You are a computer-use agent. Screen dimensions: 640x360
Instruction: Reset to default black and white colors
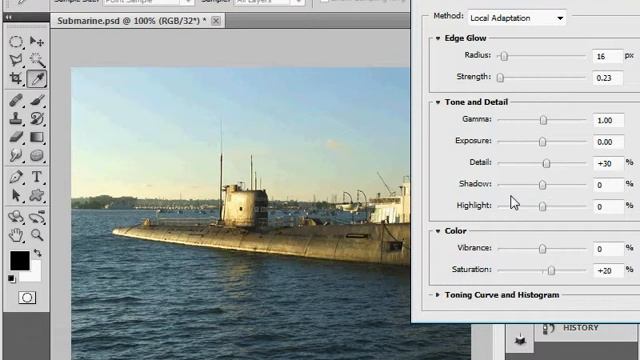(x=11, y=279)
